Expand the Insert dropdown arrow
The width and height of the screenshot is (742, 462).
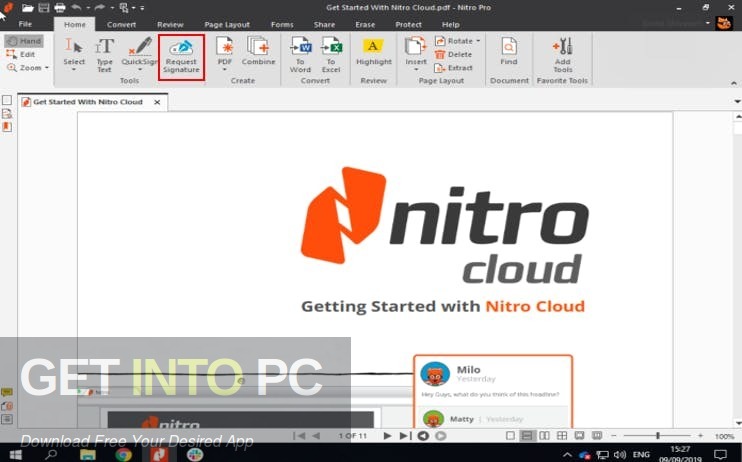point(416,70)
